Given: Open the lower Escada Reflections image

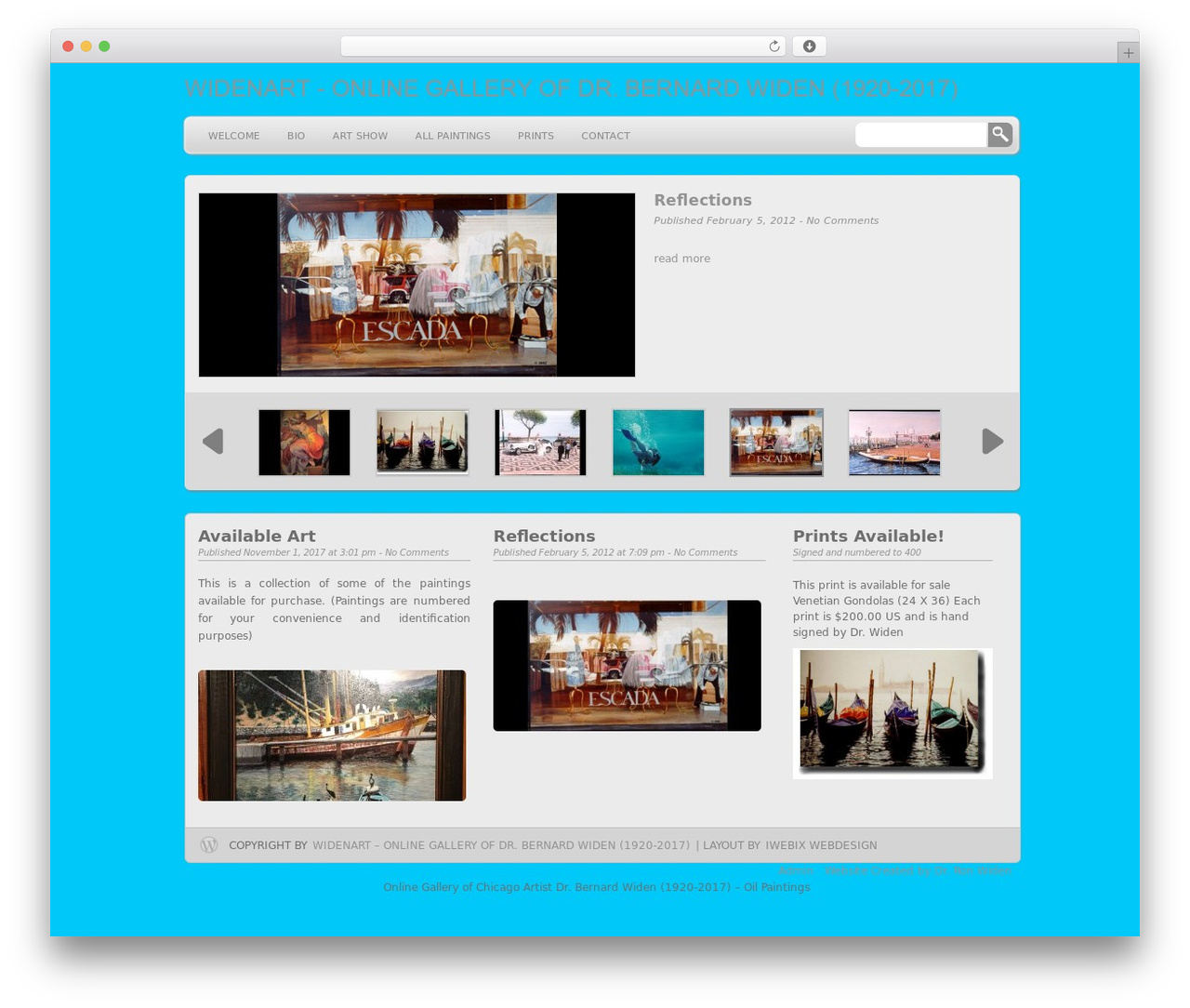Looking at the screenshot, I should coord(627,666).
